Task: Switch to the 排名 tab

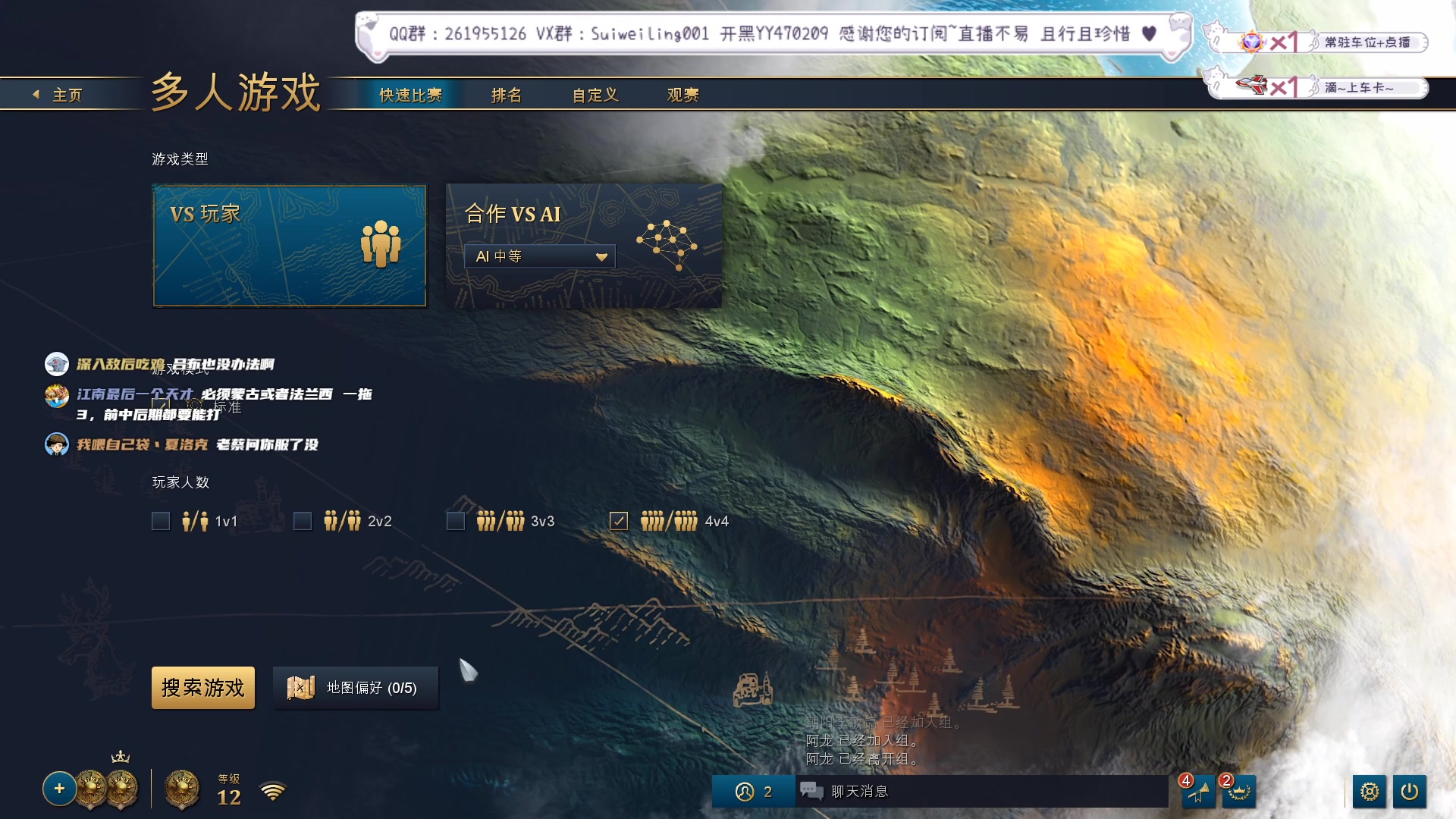Action: pos(507,95)
